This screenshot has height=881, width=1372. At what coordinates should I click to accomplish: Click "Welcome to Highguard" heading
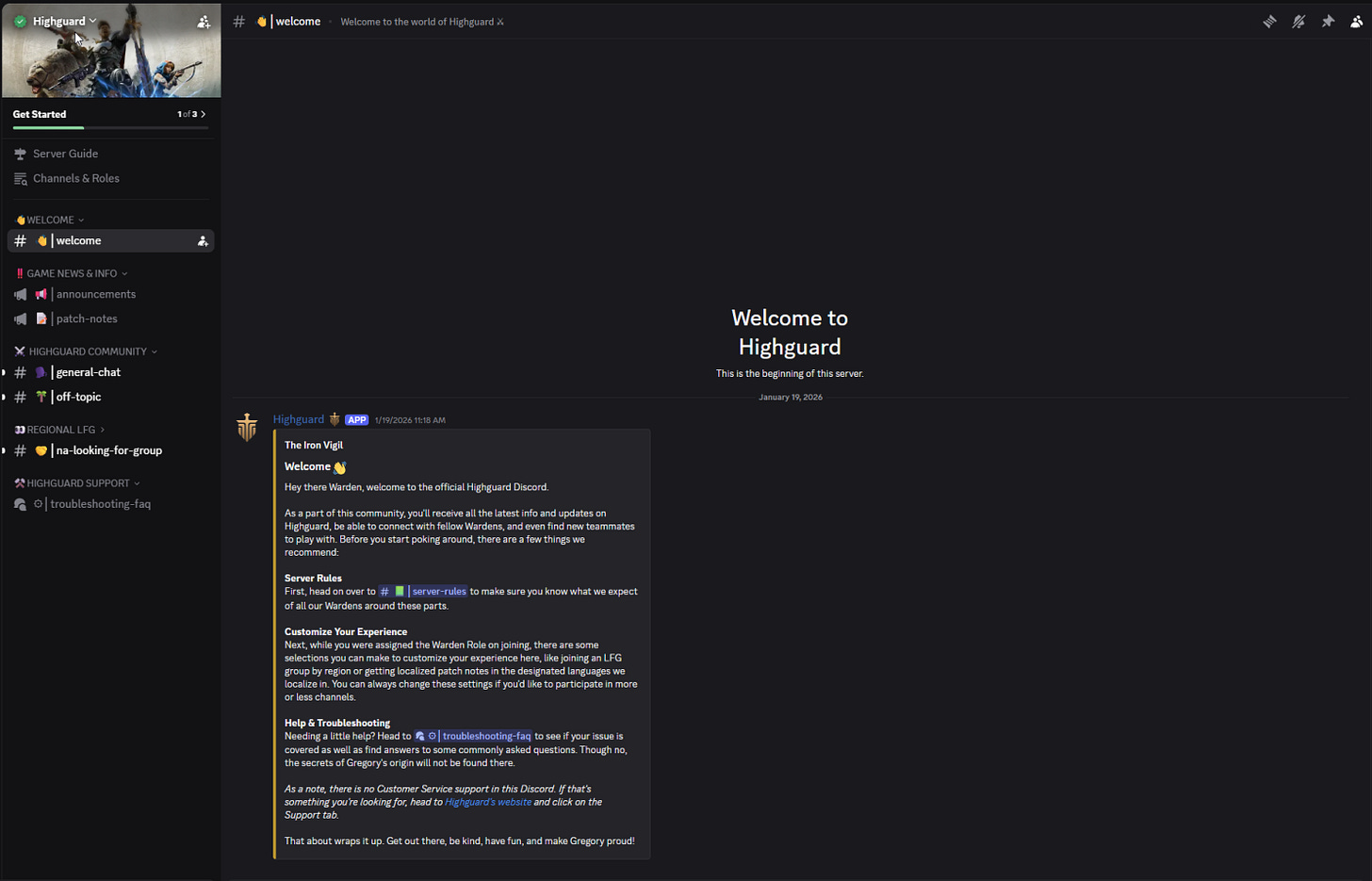coord(790,333)
